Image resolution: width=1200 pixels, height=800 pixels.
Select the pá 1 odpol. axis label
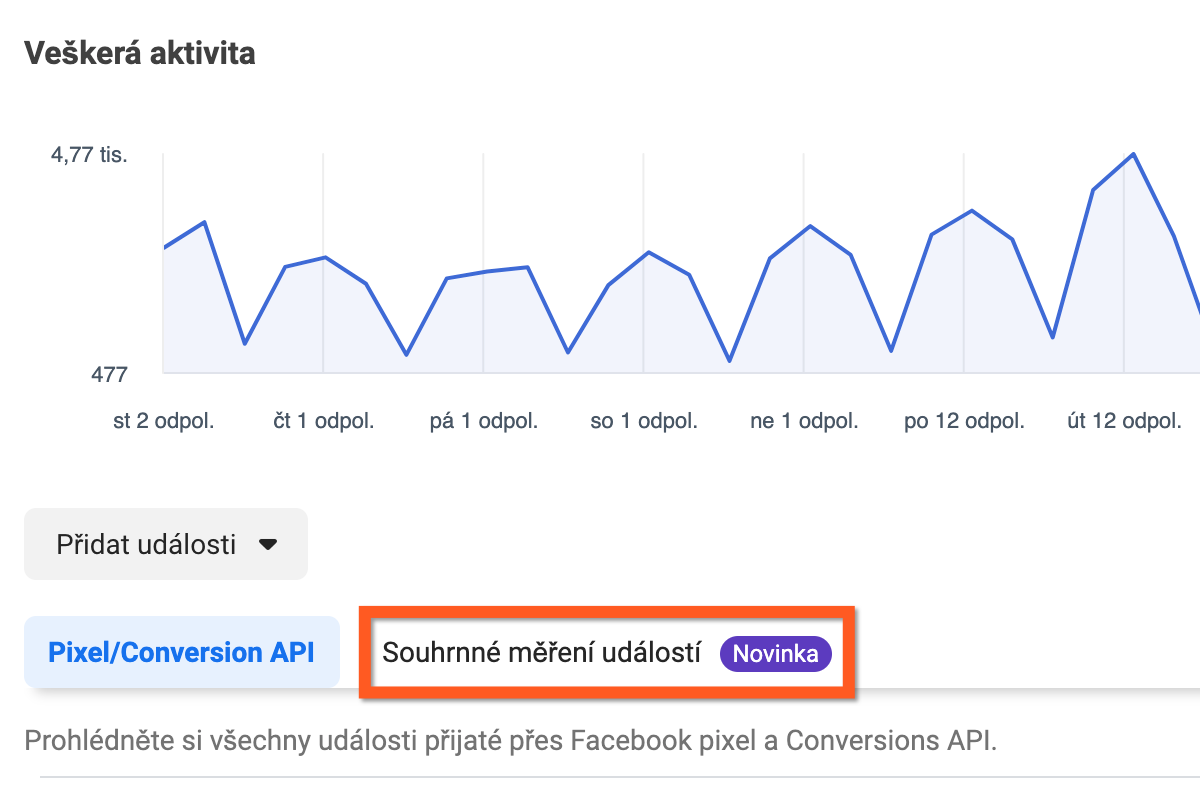(x=484, y=421)
